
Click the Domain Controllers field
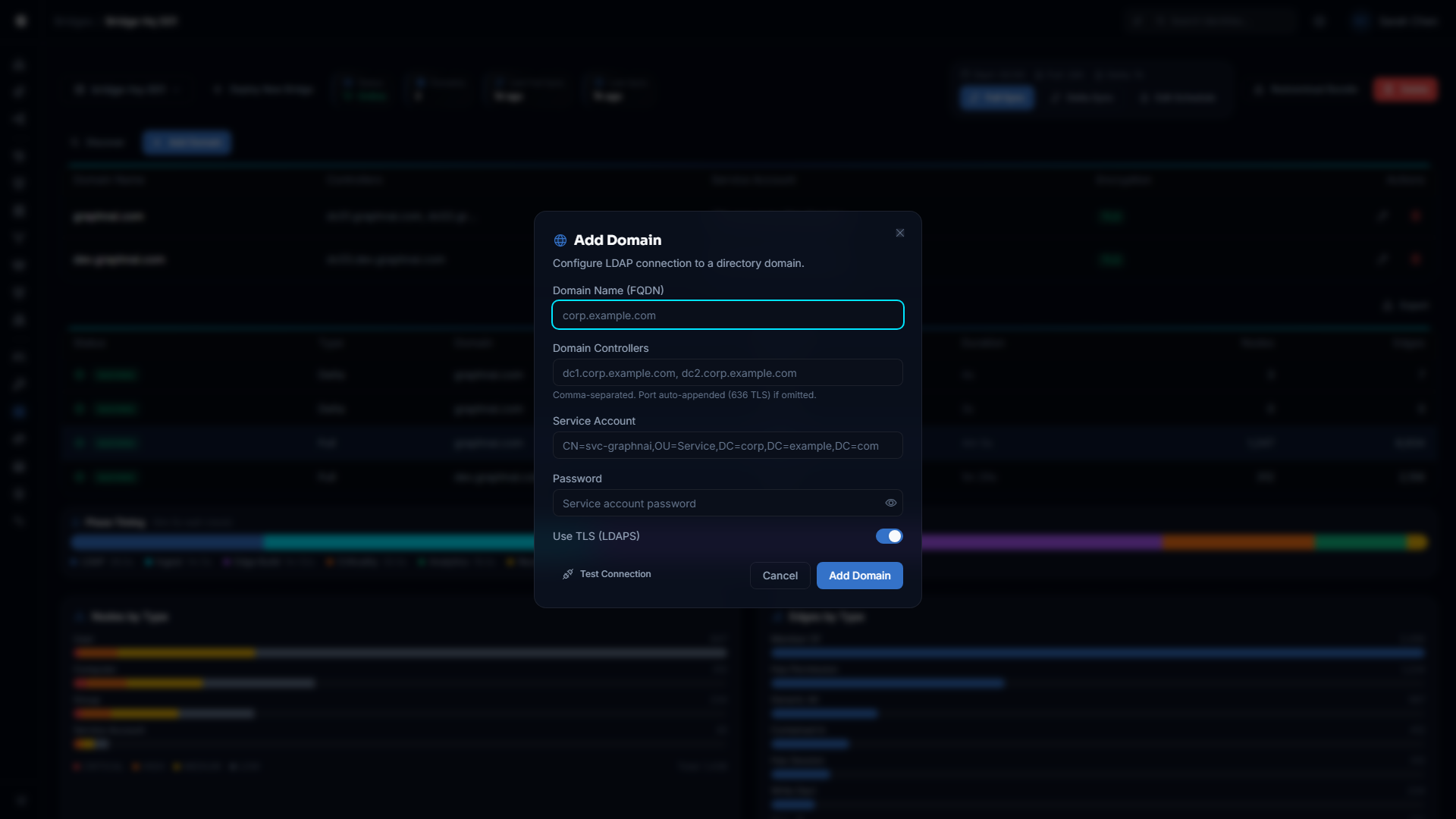pyautogui.click(x=727, y=372)
